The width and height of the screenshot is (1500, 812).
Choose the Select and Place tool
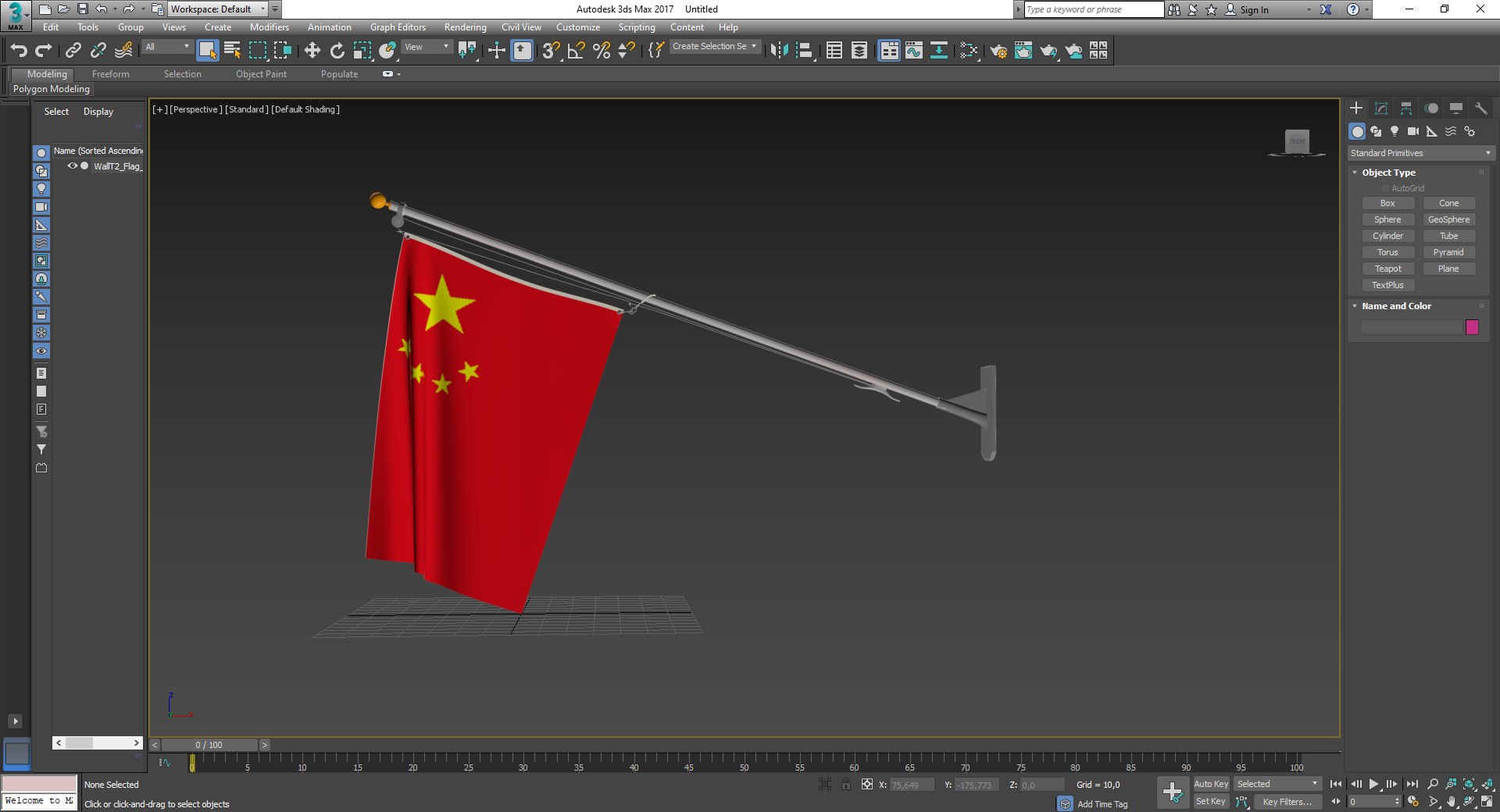tap(387, 50)
